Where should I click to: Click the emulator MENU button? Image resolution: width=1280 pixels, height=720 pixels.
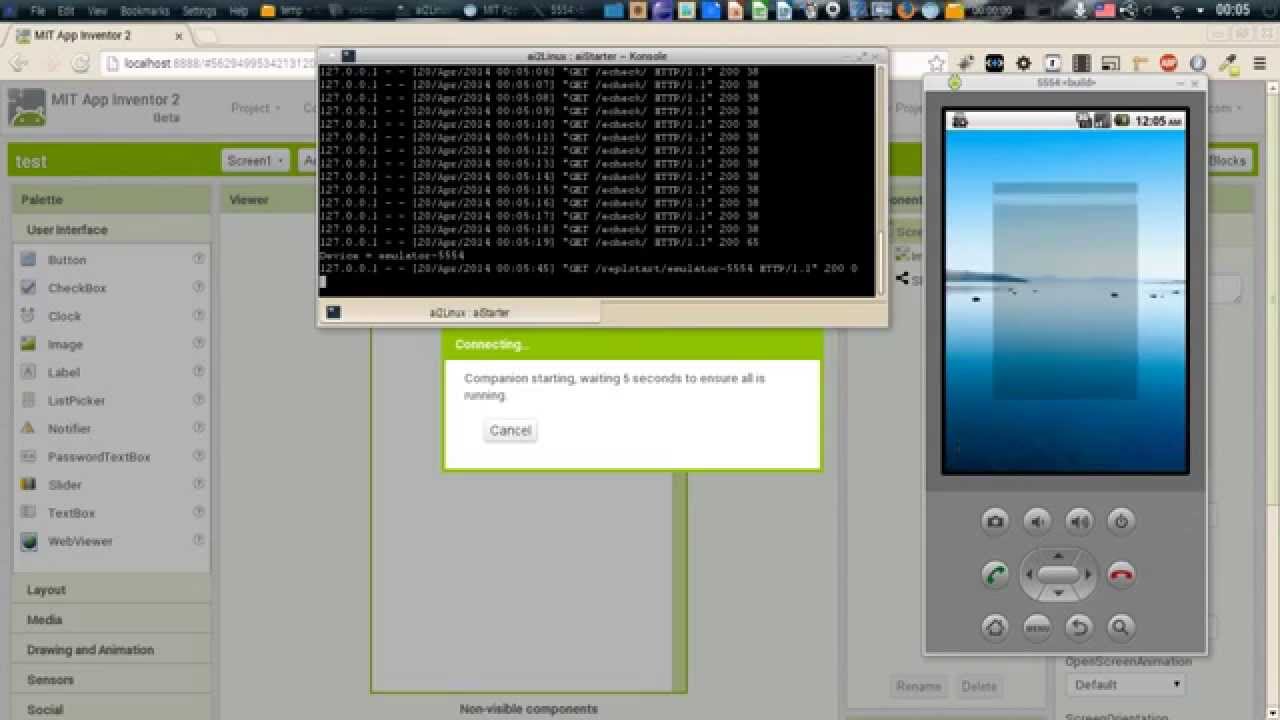(x=1037, y=628)
